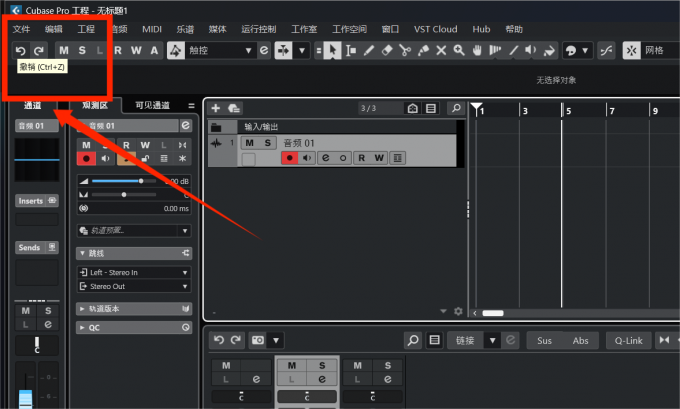
Task: Adjust the volume slider in inspector
Action: point(124,181)
